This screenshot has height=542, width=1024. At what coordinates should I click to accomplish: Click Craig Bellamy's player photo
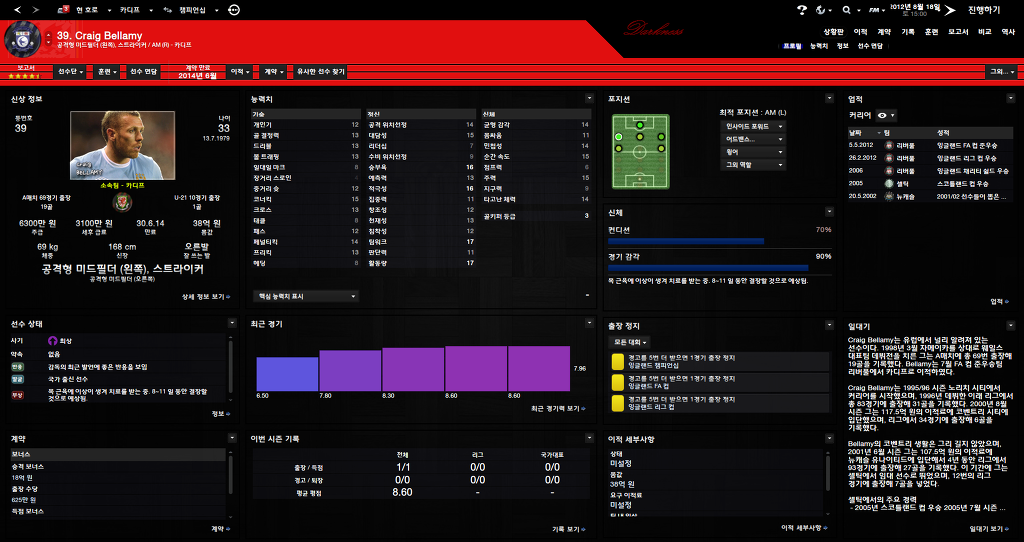point(122,145)
